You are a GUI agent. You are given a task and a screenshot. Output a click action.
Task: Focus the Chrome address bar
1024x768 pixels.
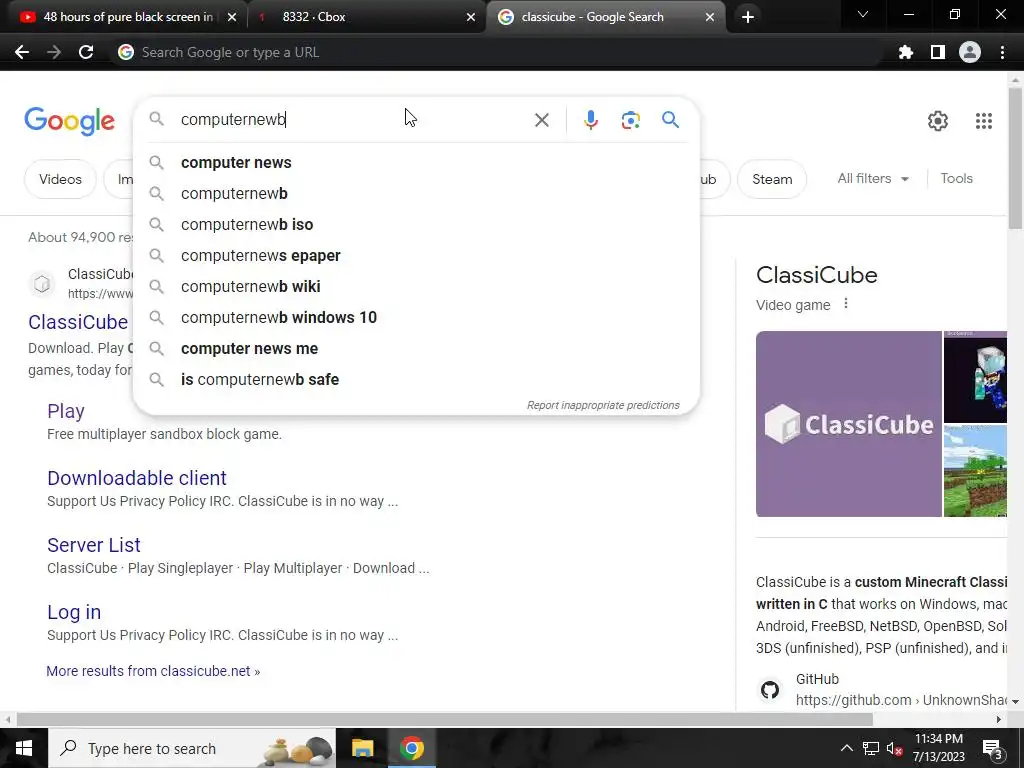pos(496,52)
